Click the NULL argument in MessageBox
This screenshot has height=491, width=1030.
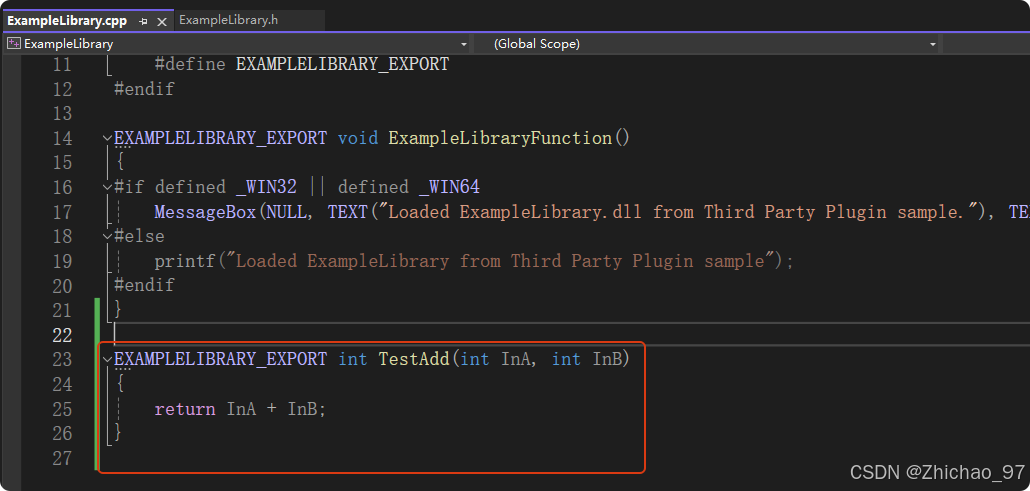pyautogui.click(x=286, y=212)
